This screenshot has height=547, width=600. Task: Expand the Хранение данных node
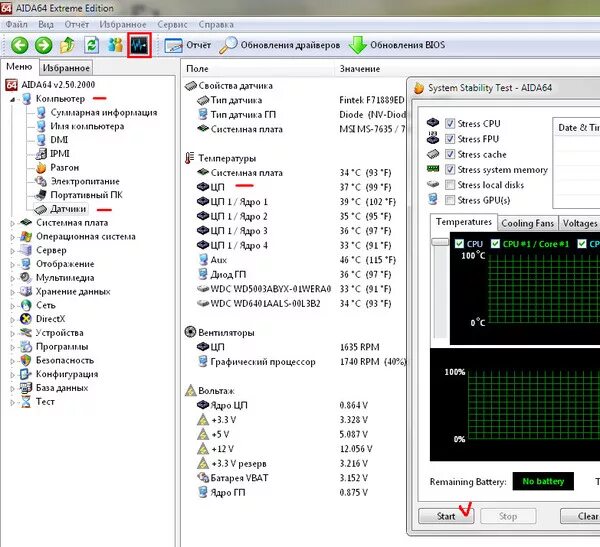tap(12, 292)
